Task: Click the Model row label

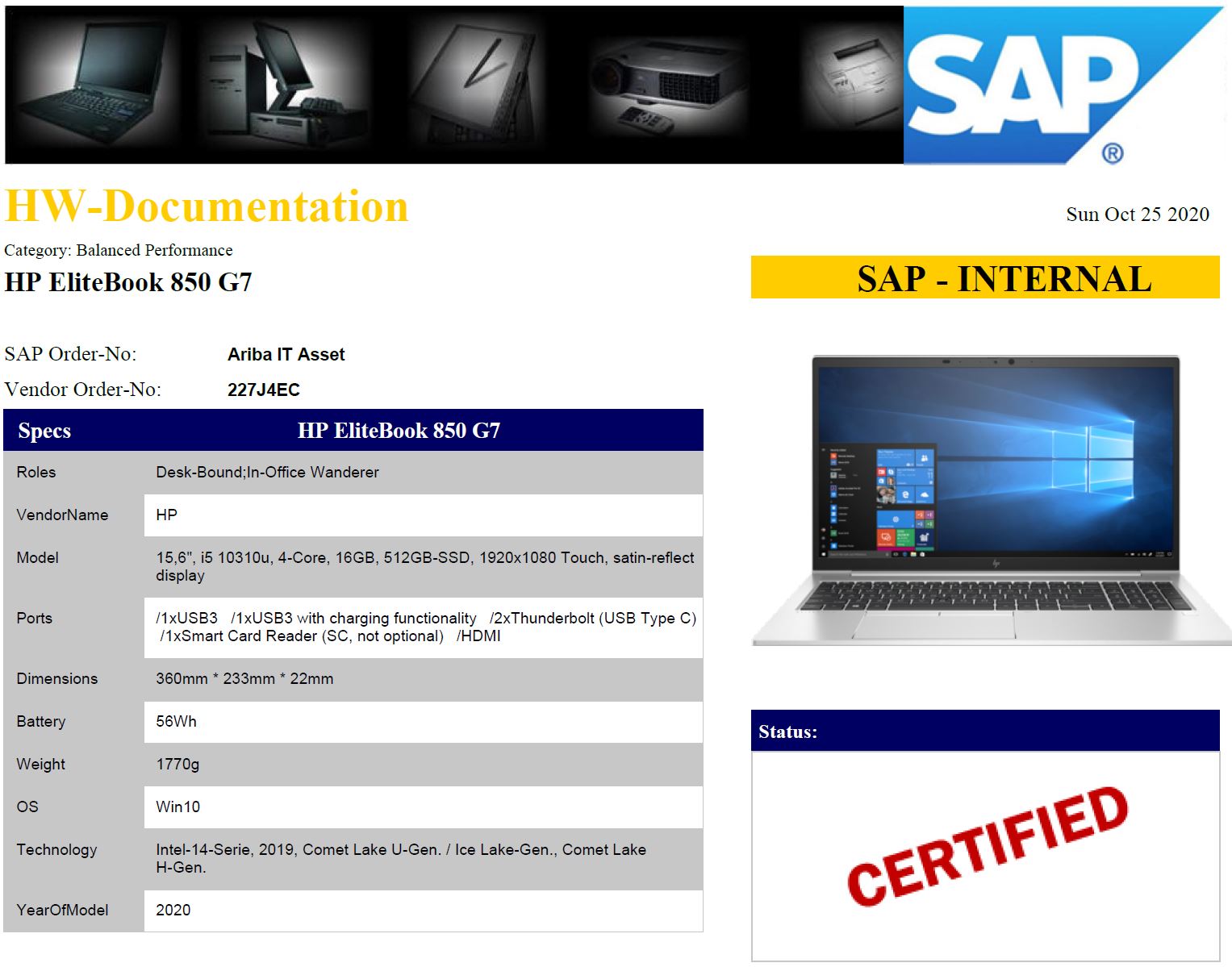Action: click(37, 558)
